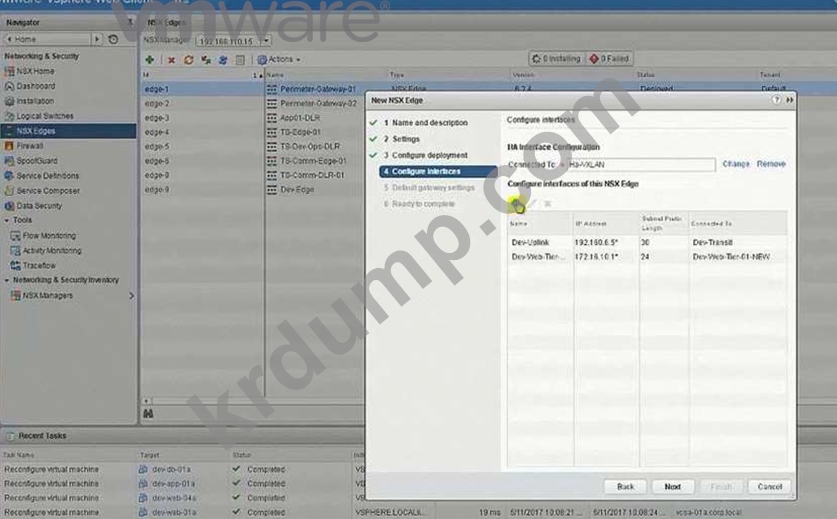The width and height of the screenshot is (837, 519).
Task: Click the Home forward arrow button
Action: tap(97, 39)
